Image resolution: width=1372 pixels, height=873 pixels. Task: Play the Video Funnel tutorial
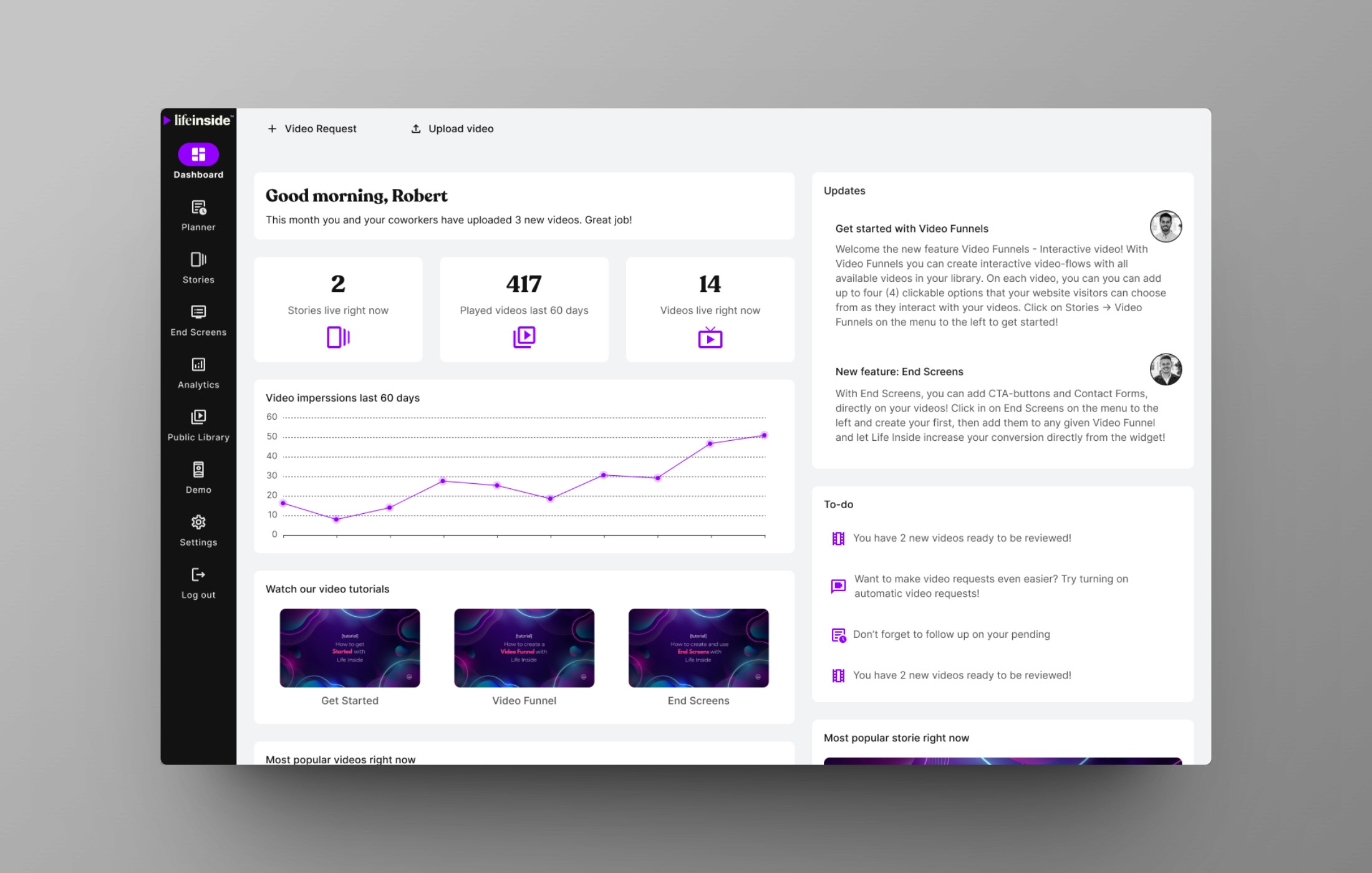pyautogui.click(x=524, y=647)
